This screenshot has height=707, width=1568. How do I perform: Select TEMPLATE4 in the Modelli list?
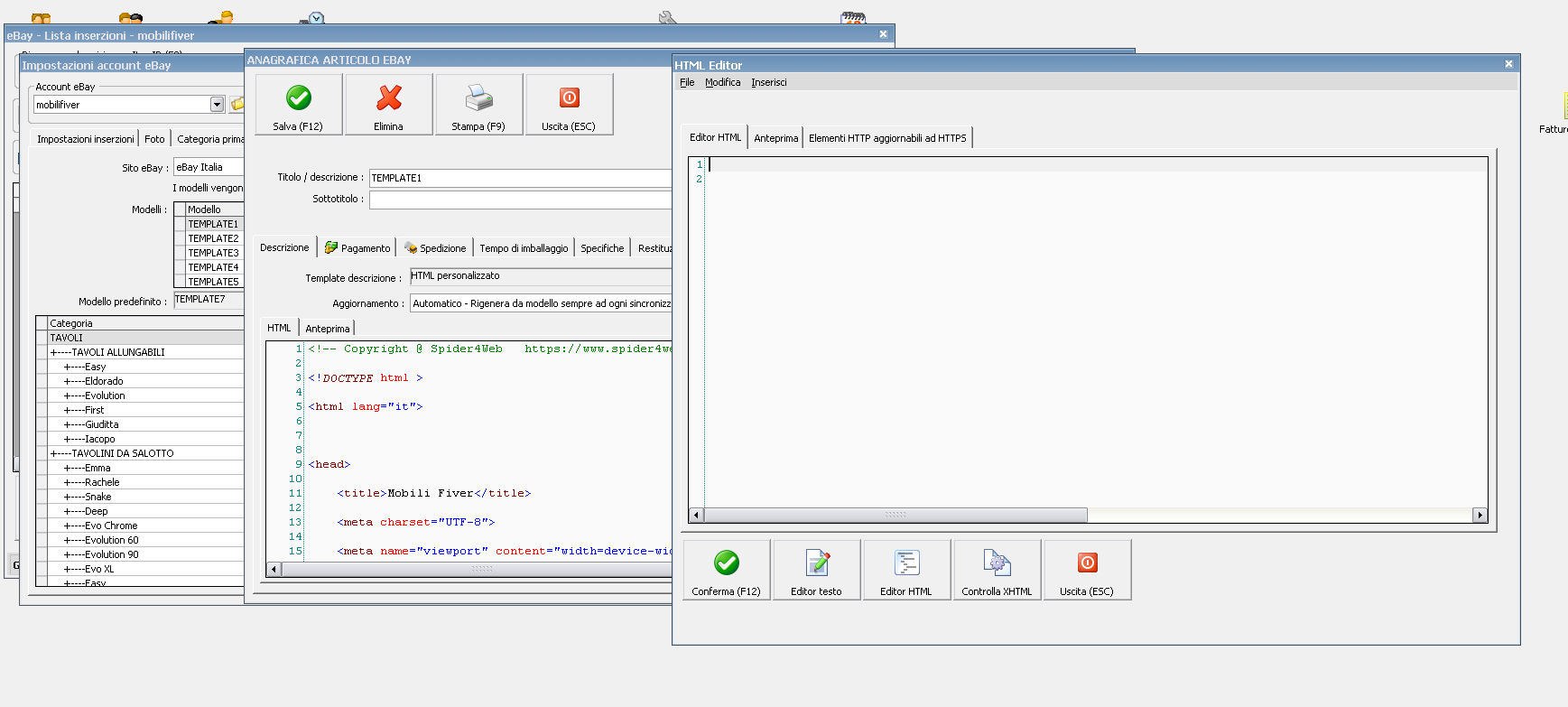tap(213, 267)
